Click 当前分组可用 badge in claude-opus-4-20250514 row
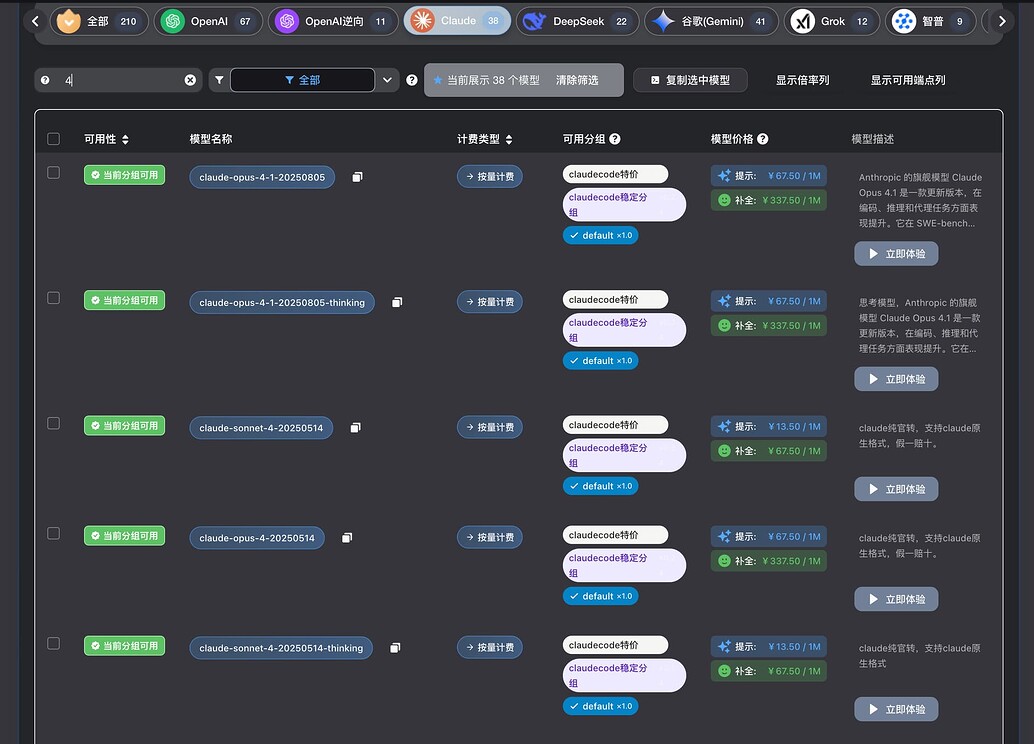 (124, 536)
